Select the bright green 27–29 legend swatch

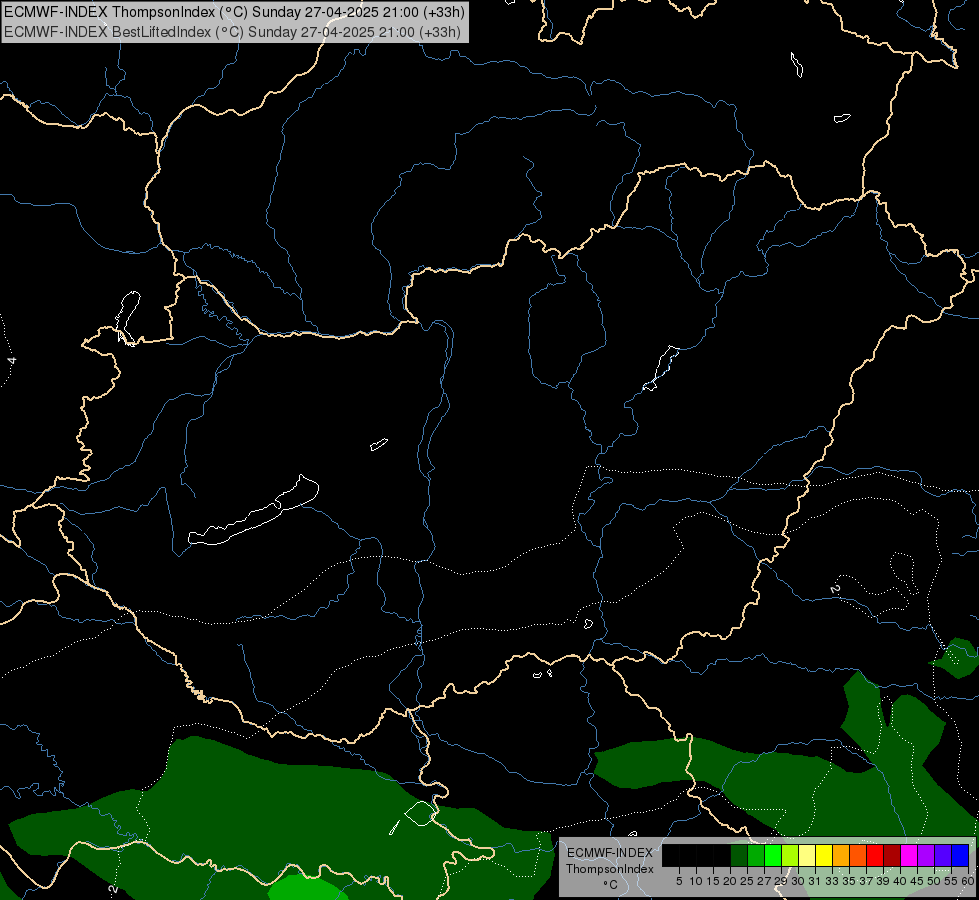[773, 855]
